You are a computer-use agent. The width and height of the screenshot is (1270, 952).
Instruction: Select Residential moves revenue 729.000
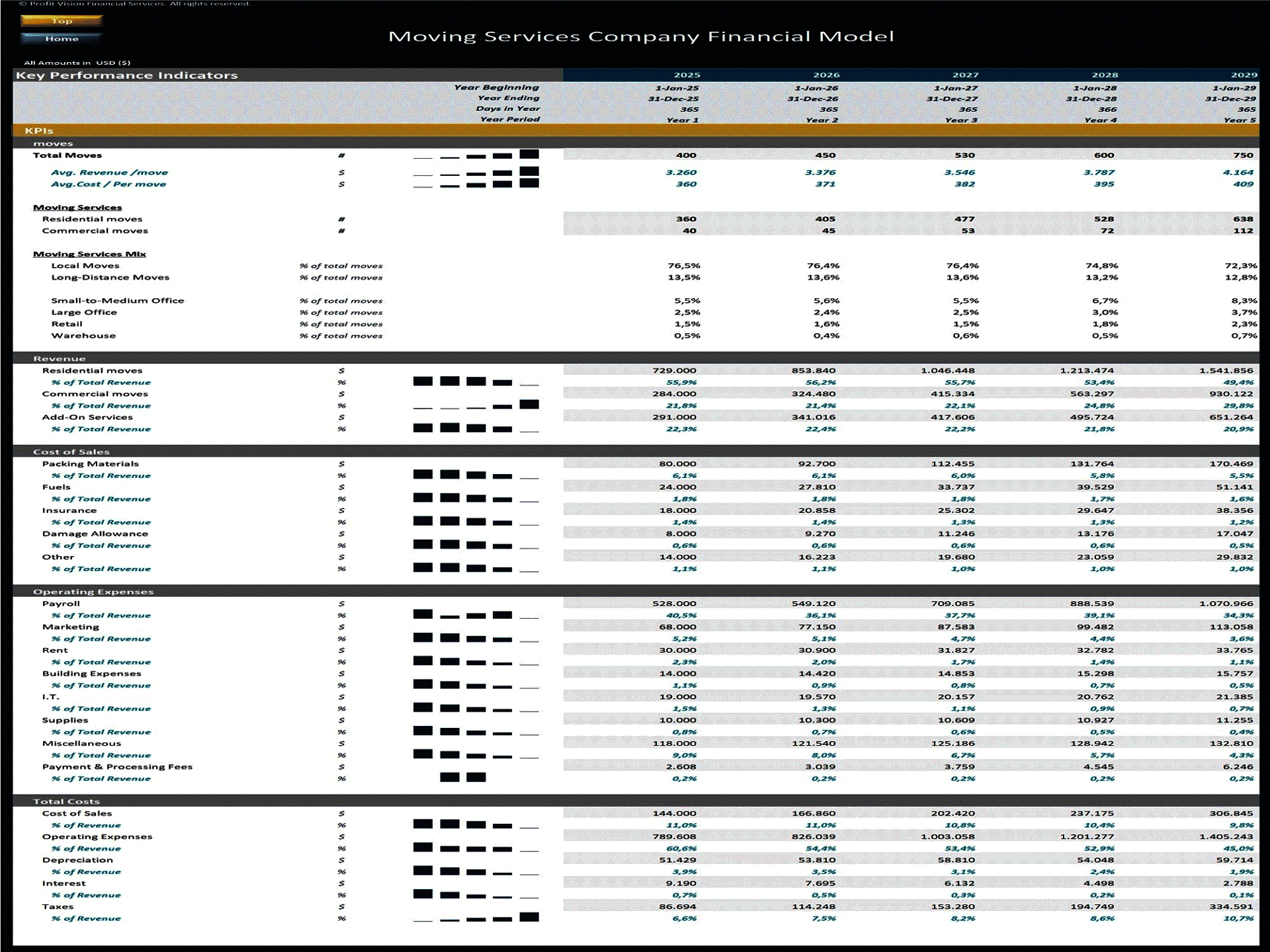coord(674,371)
